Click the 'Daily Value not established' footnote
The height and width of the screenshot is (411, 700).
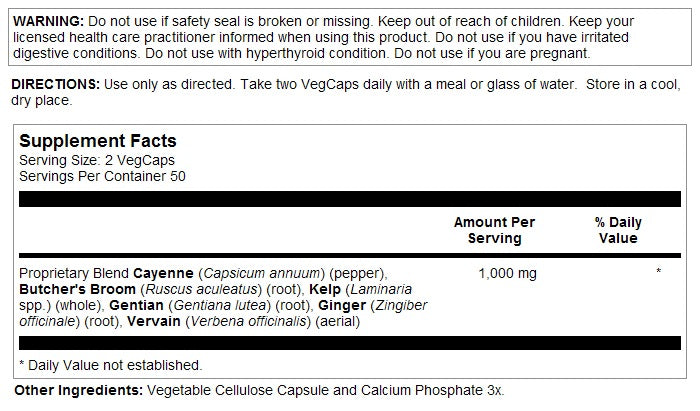click(110, 365)
